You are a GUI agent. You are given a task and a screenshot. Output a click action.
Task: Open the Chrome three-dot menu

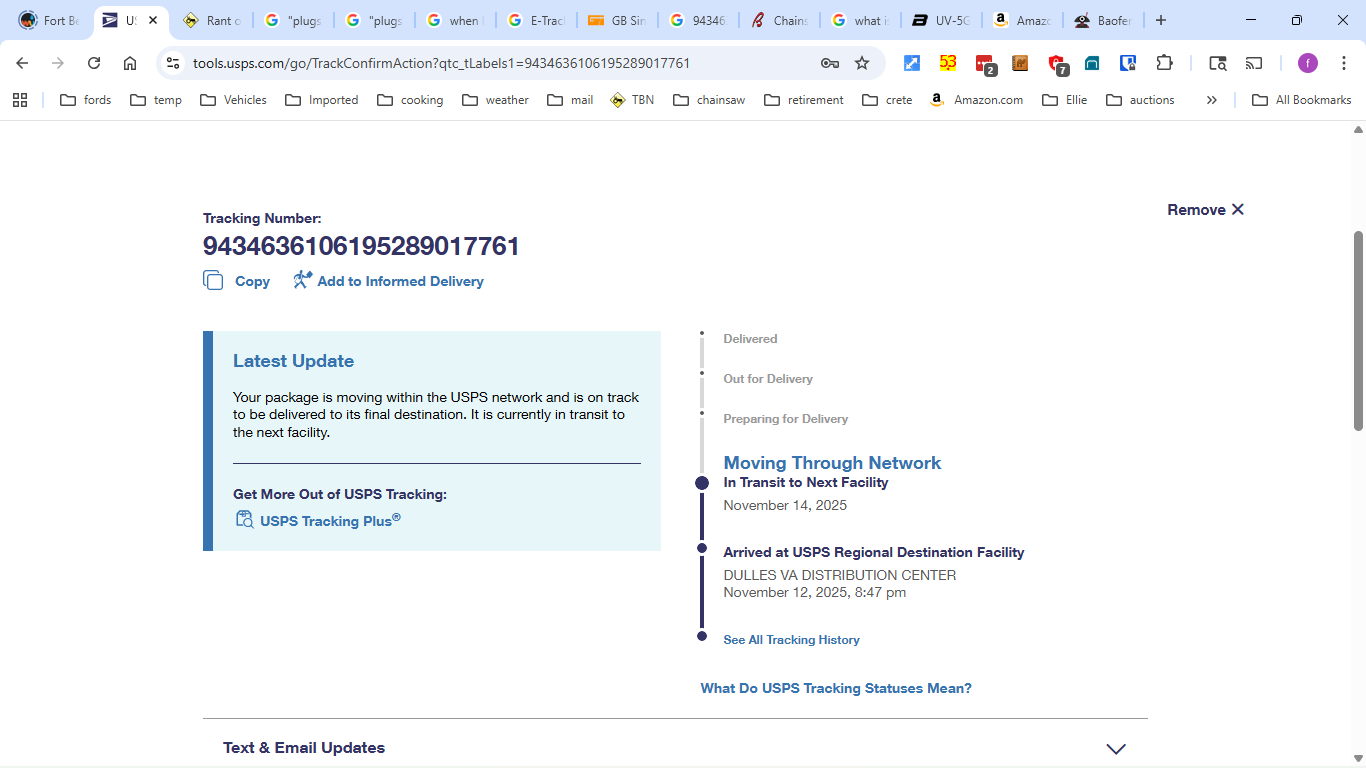pos(1344,63)
